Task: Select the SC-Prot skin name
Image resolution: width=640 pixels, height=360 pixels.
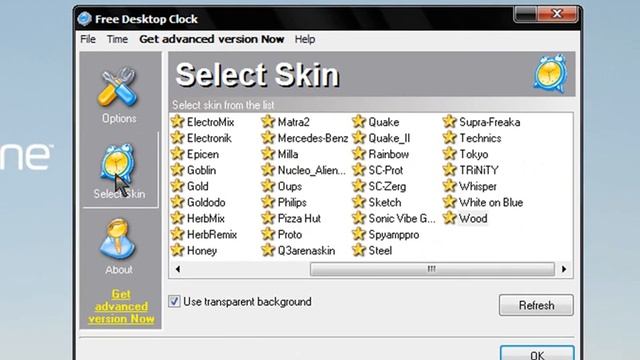Action: tap(386, 170)
